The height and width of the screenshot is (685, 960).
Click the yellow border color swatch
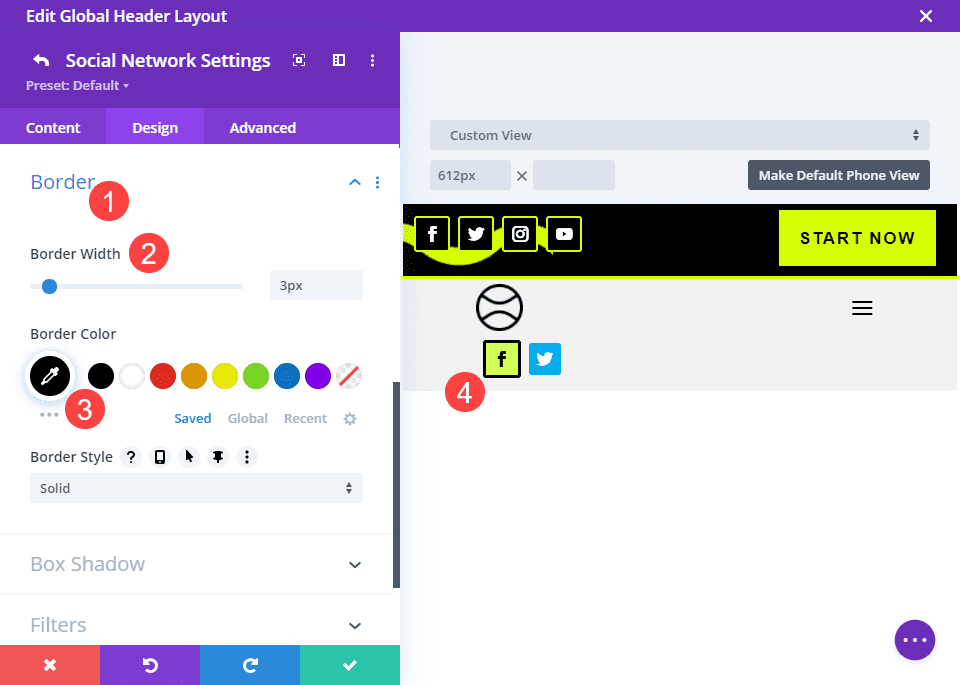tap(224, 375)
